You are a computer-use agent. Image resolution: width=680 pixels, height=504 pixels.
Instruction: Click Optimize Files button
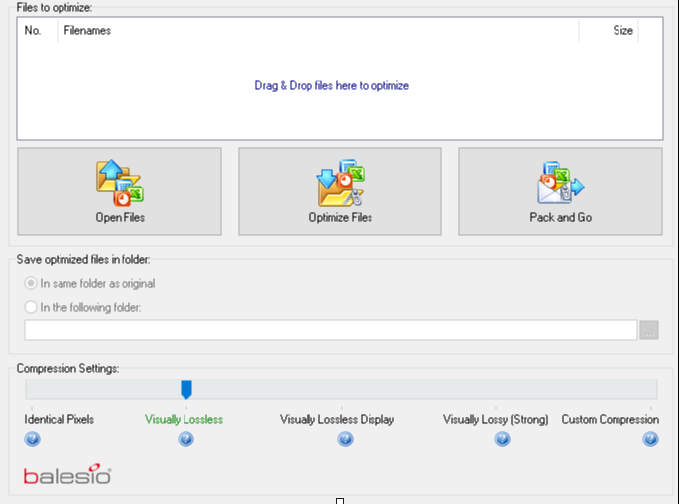pyautogui.click(x=340, y=192)
